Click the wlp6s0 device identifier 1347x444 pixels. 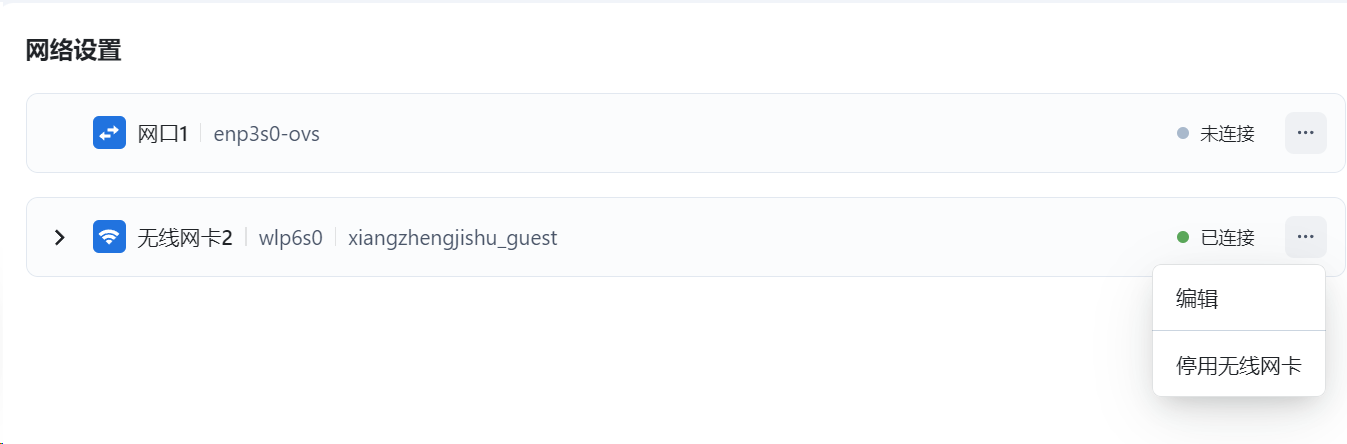click(x=291, y=237)
